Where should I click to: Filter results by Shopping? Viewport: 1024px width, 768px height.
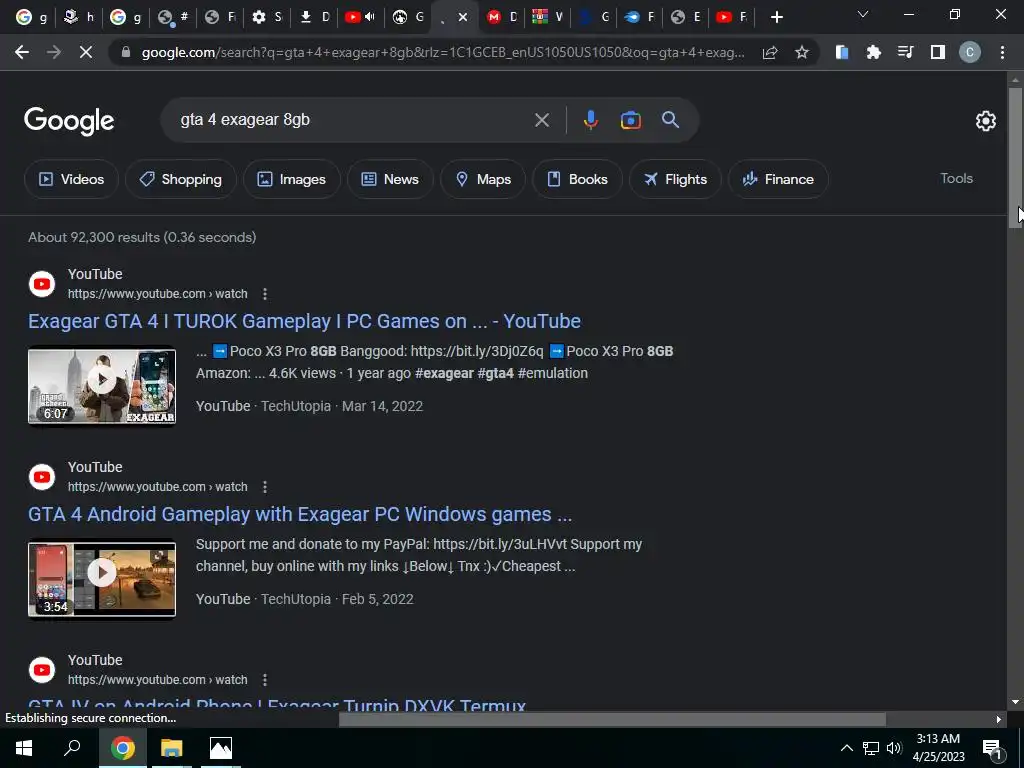(x=181, y=179)
